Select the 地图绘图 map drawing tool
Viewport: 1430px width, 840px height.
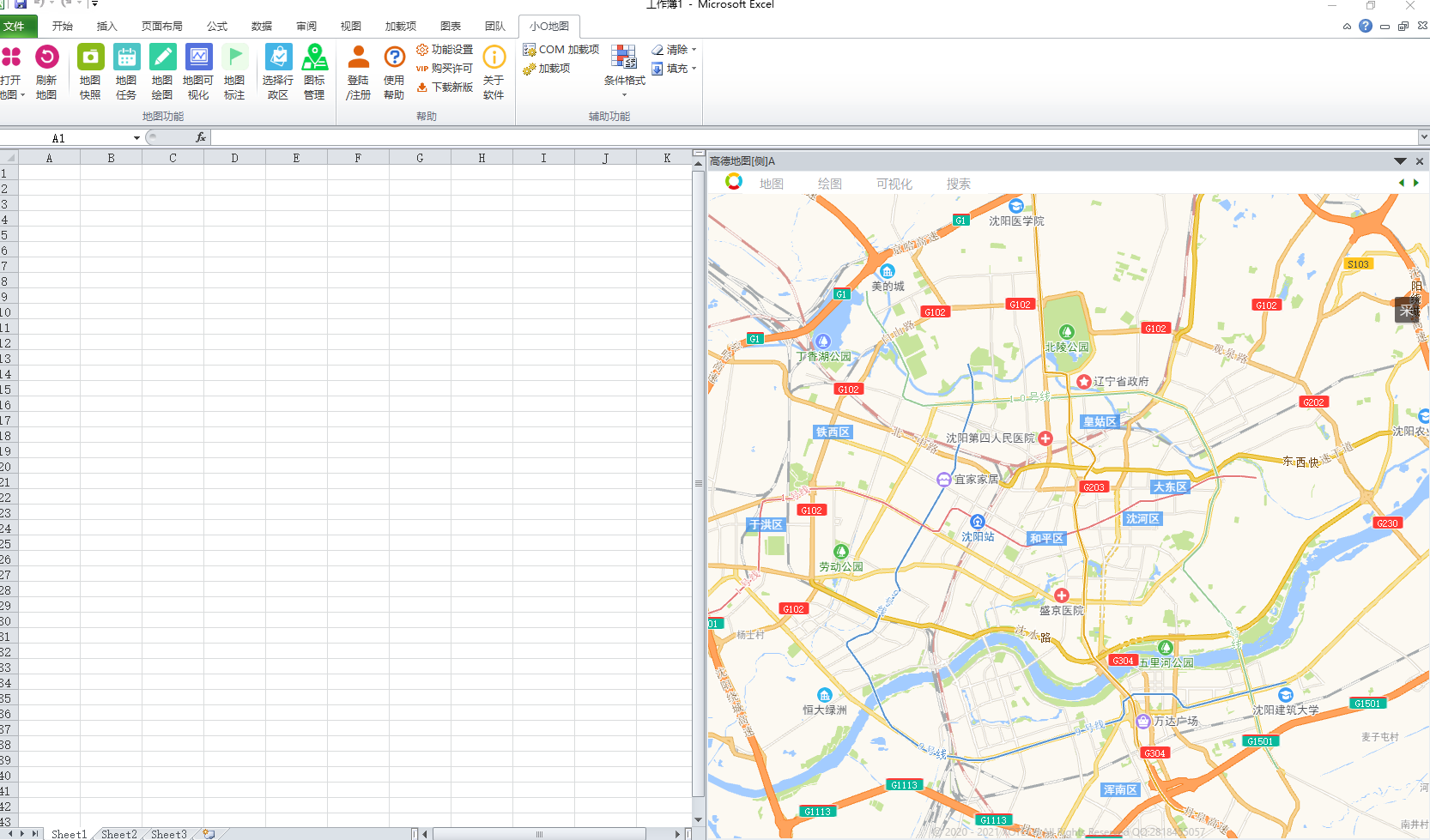point(162,72)
